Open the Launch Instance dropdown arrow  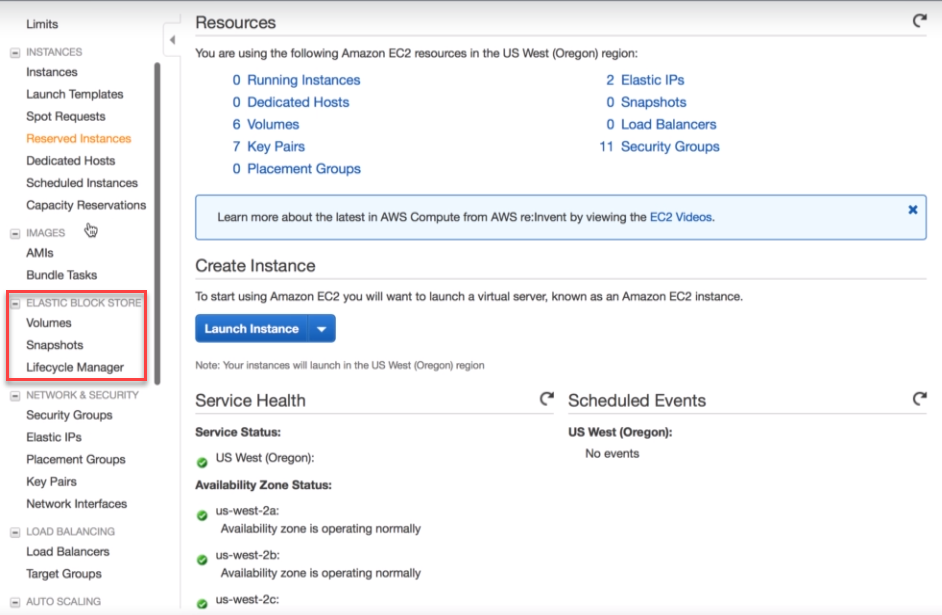pos(321,329)
